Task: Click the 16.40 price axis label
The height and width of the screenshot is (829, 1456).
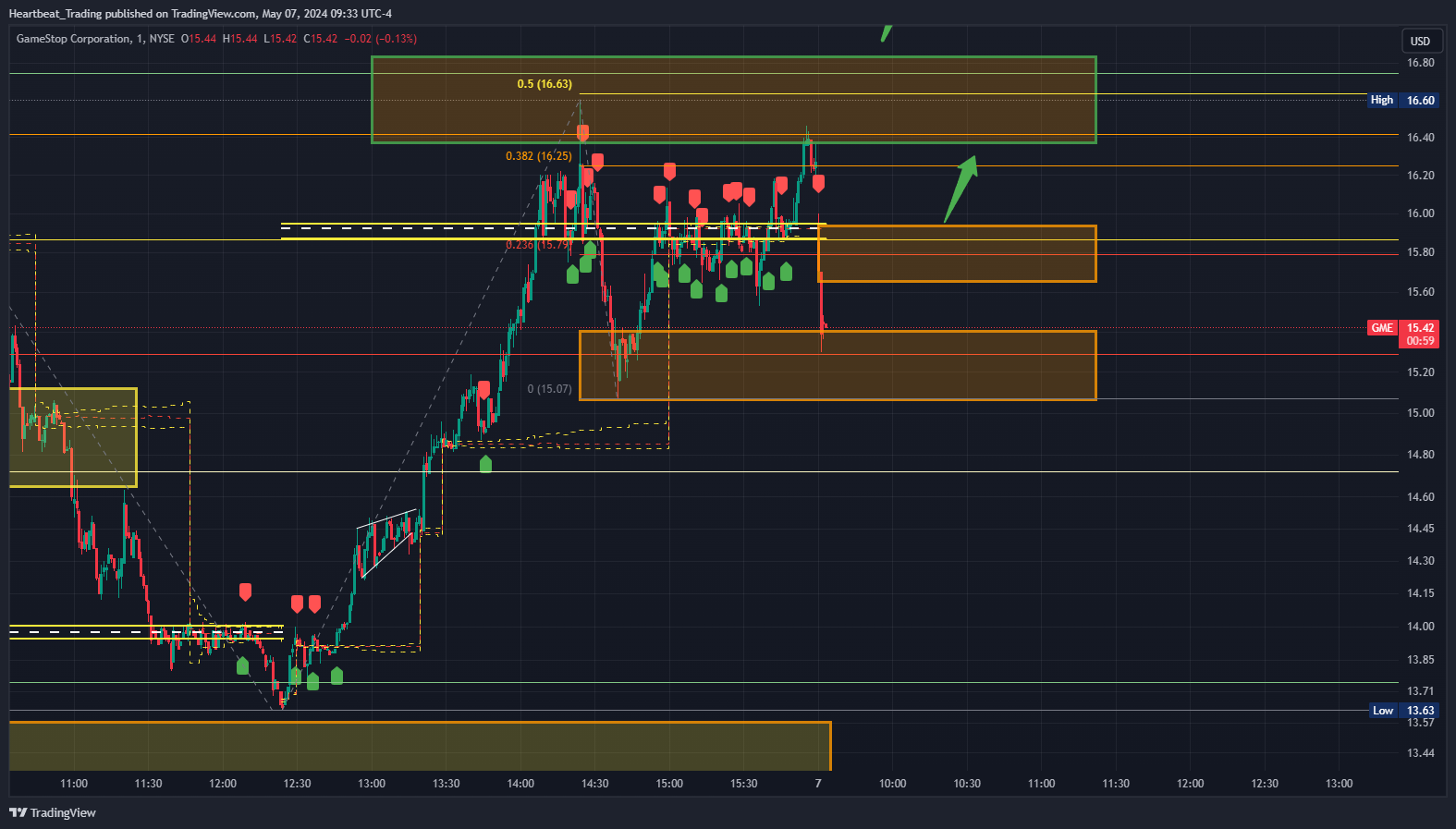Action: pyautogui.click(x=1421, y=138)
